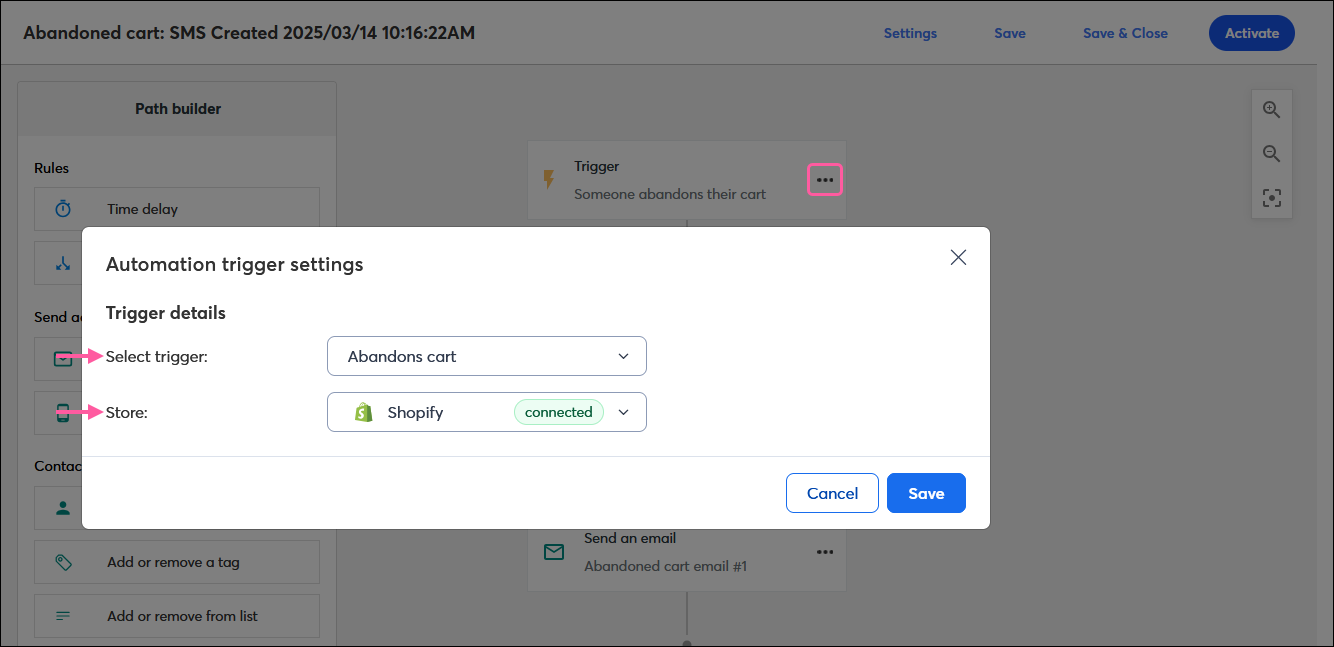Select Add or remove from list
The image size is (1334, 647).
click(x=177, y=616)
